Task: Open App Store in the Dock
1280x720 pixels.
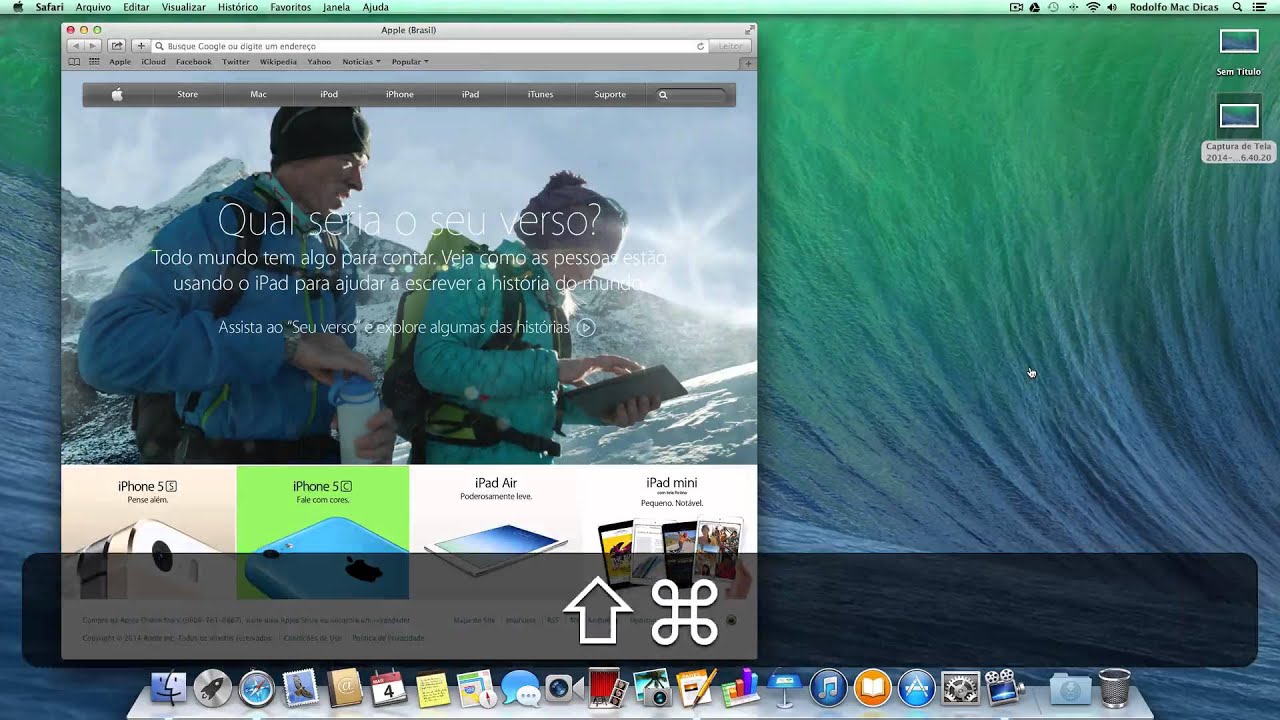Action: pos(916,688)
